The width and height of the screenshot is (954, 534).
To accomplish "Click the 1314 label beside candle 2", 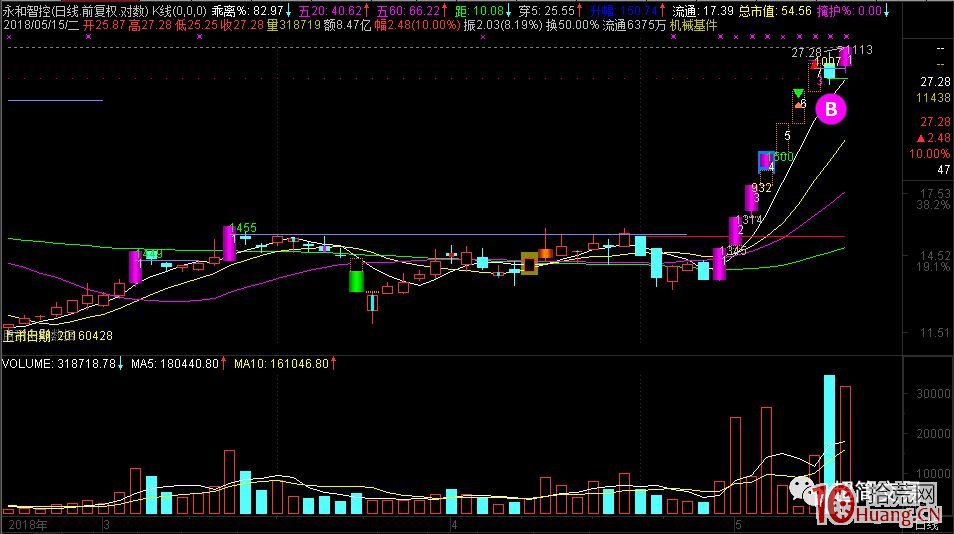I will pos(748,220).
